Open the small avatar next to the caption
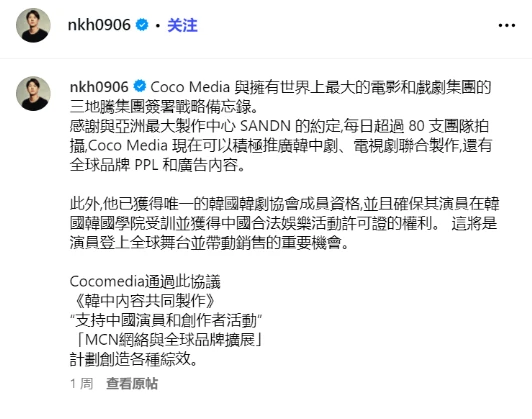The width and height of the screenshot is (532, 419). tap(33, 94)
